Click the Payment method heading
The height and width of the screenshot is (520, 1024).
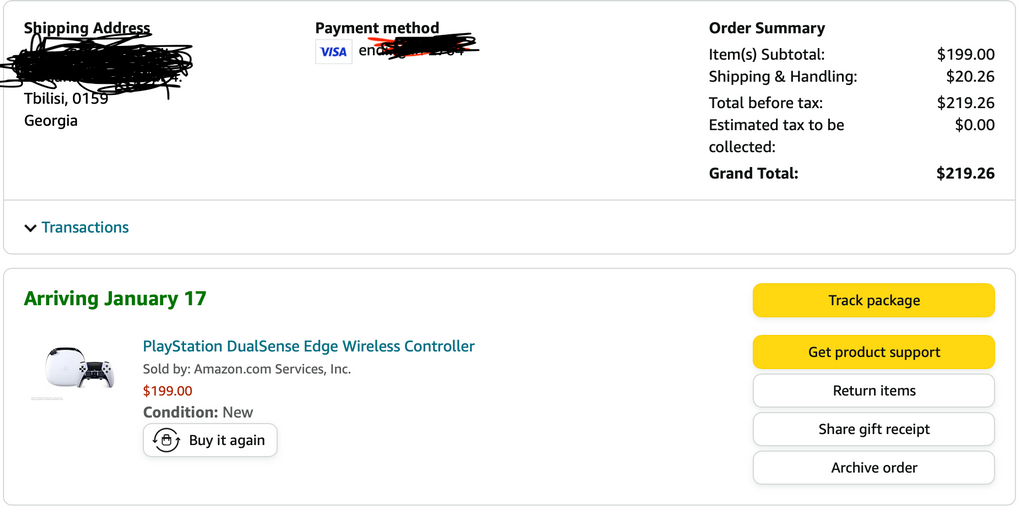(377, 28)
